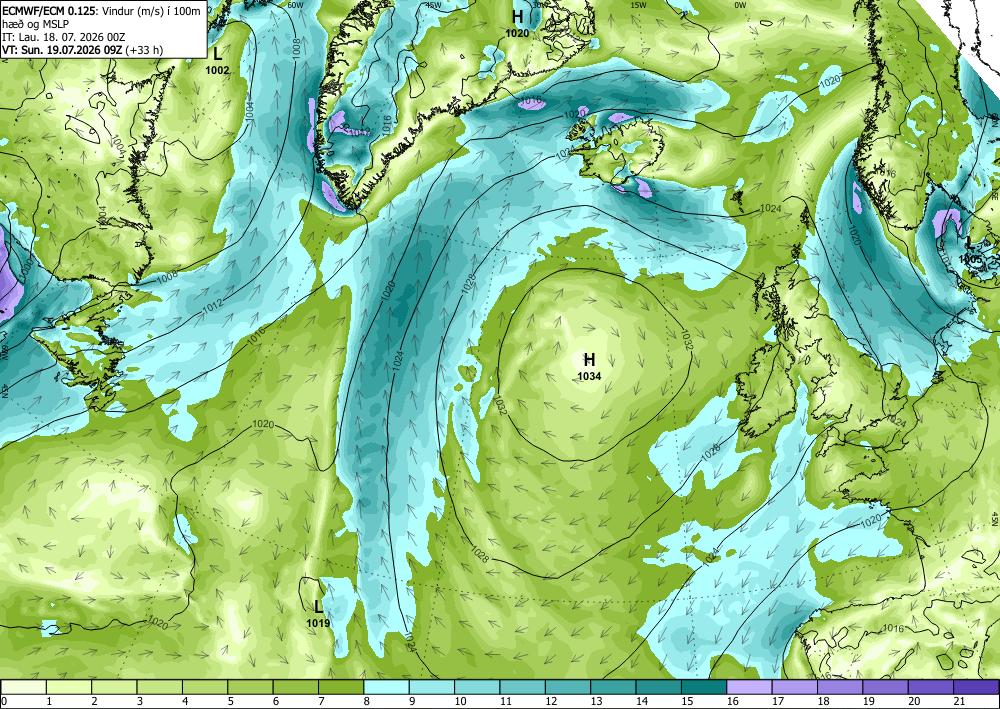Select the legend swatch between 1 and 2
Screen dimensions: 1000x709
pyautogui.click(x=69, y=687)
